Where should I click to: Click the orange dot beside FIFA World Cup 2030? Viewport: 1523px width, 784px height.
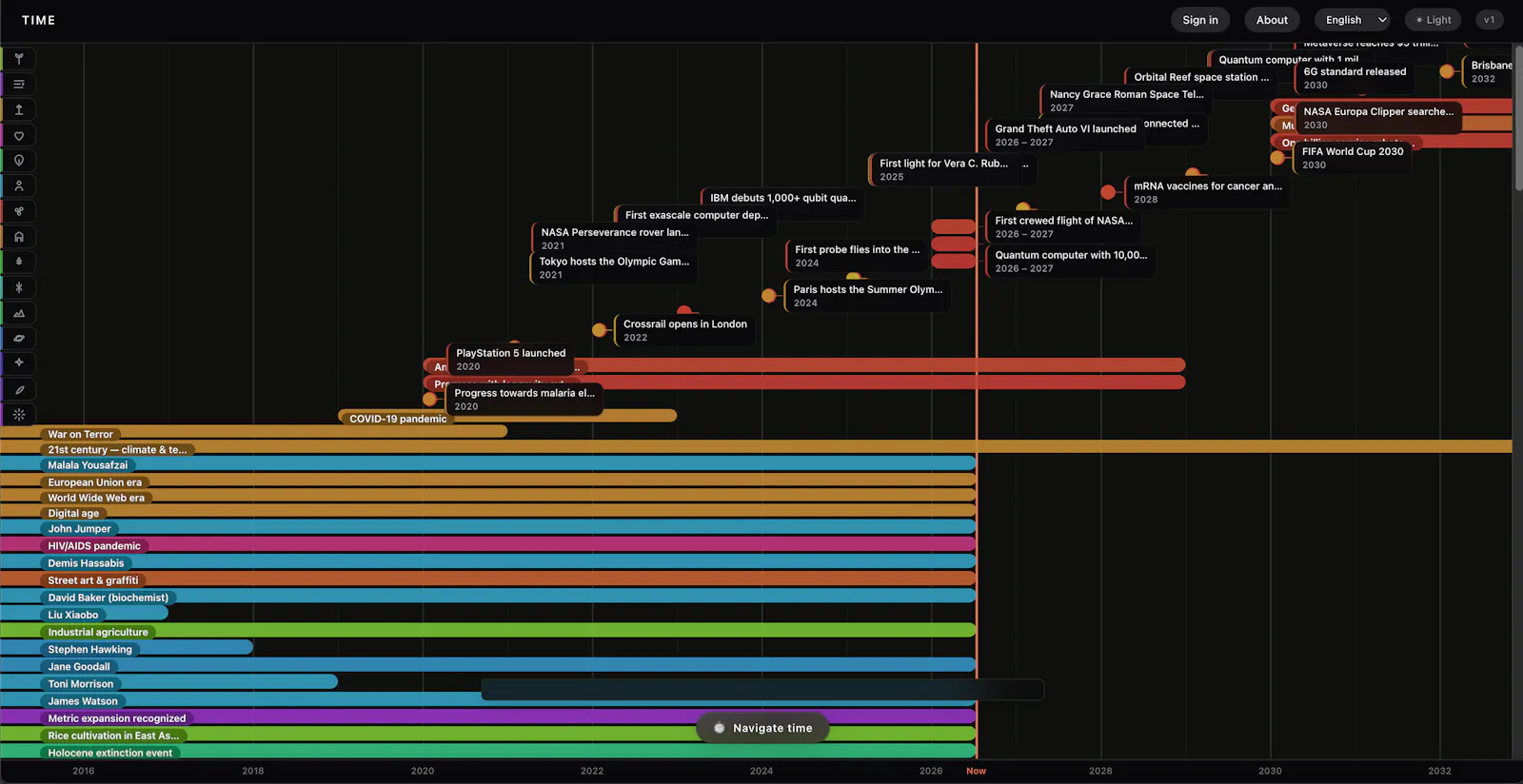pos(1277,158)
